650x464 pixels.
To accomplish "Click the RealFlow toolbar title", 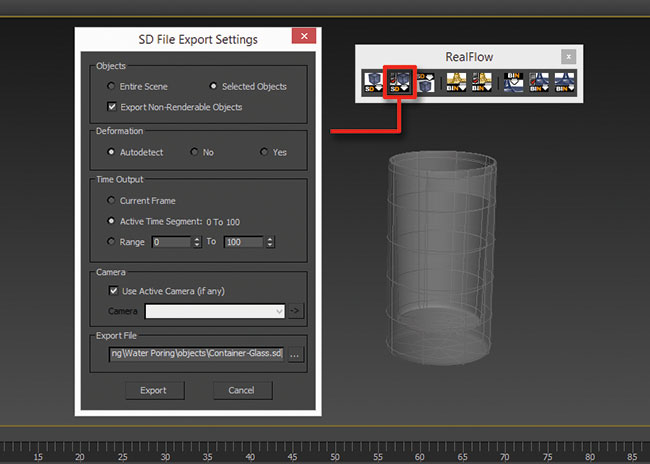I will coord(469,57).
